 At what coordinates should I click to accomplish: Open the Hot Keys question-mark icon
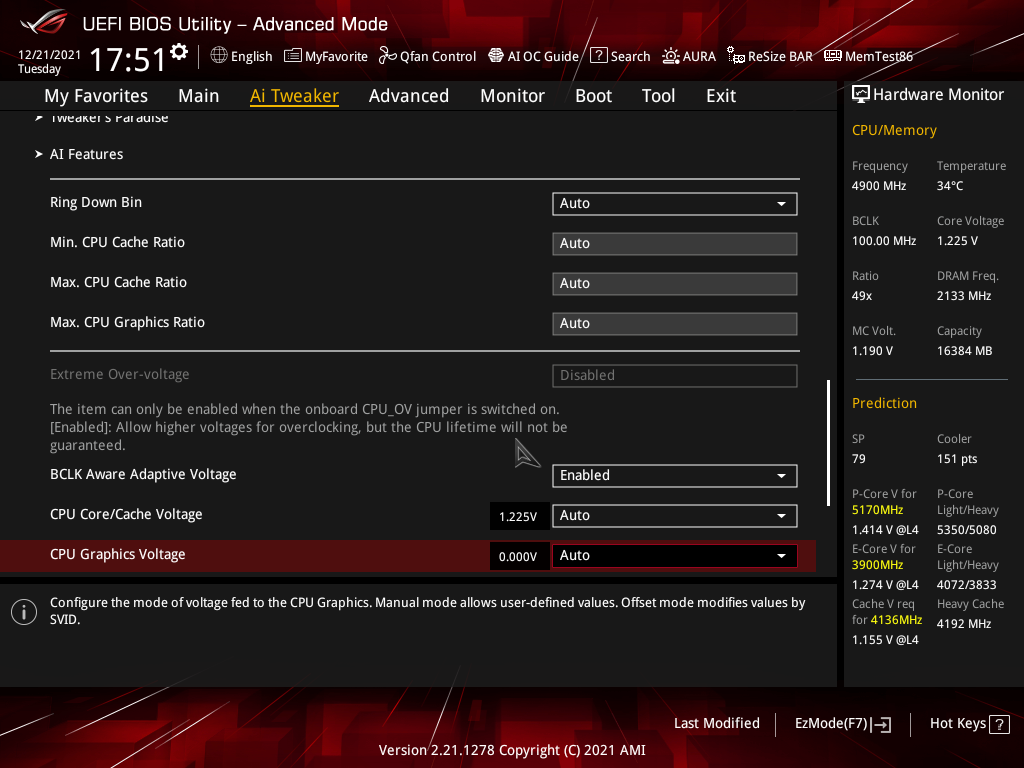coord(999,724)
